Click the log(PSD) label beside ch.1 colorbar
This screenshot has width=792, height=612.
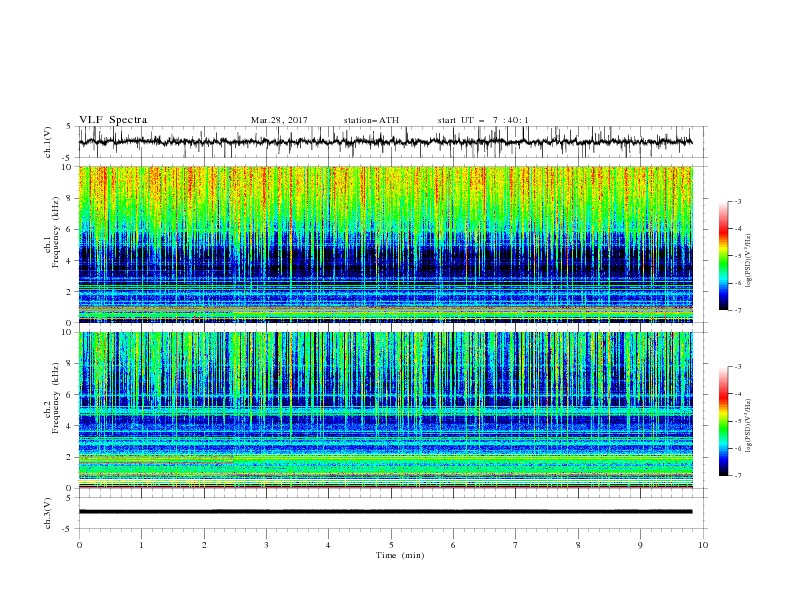pos(749,261)
